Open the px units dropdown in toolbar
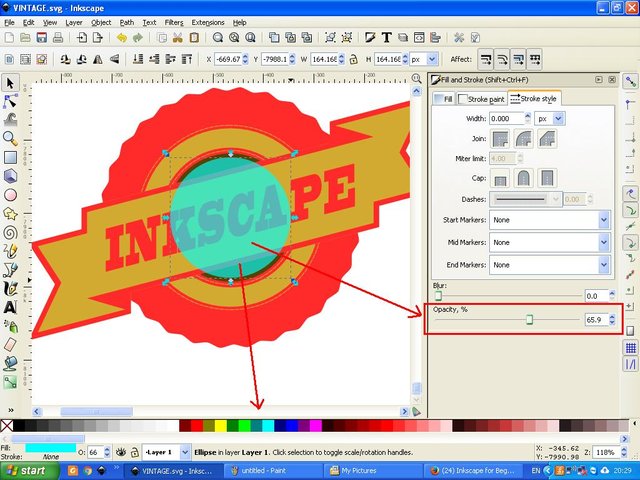Image resolution: width=640 pixels, height=480 pixels. pyautogui.click(x=424, y=60)
